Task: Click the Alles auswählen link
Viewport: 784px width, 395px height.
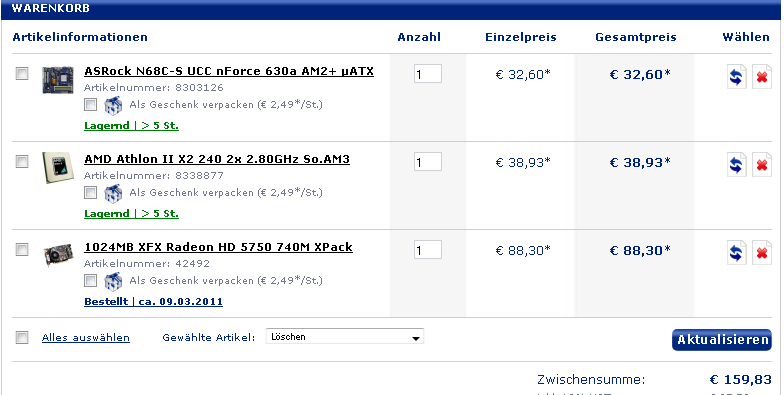Action: pos(86,338)
